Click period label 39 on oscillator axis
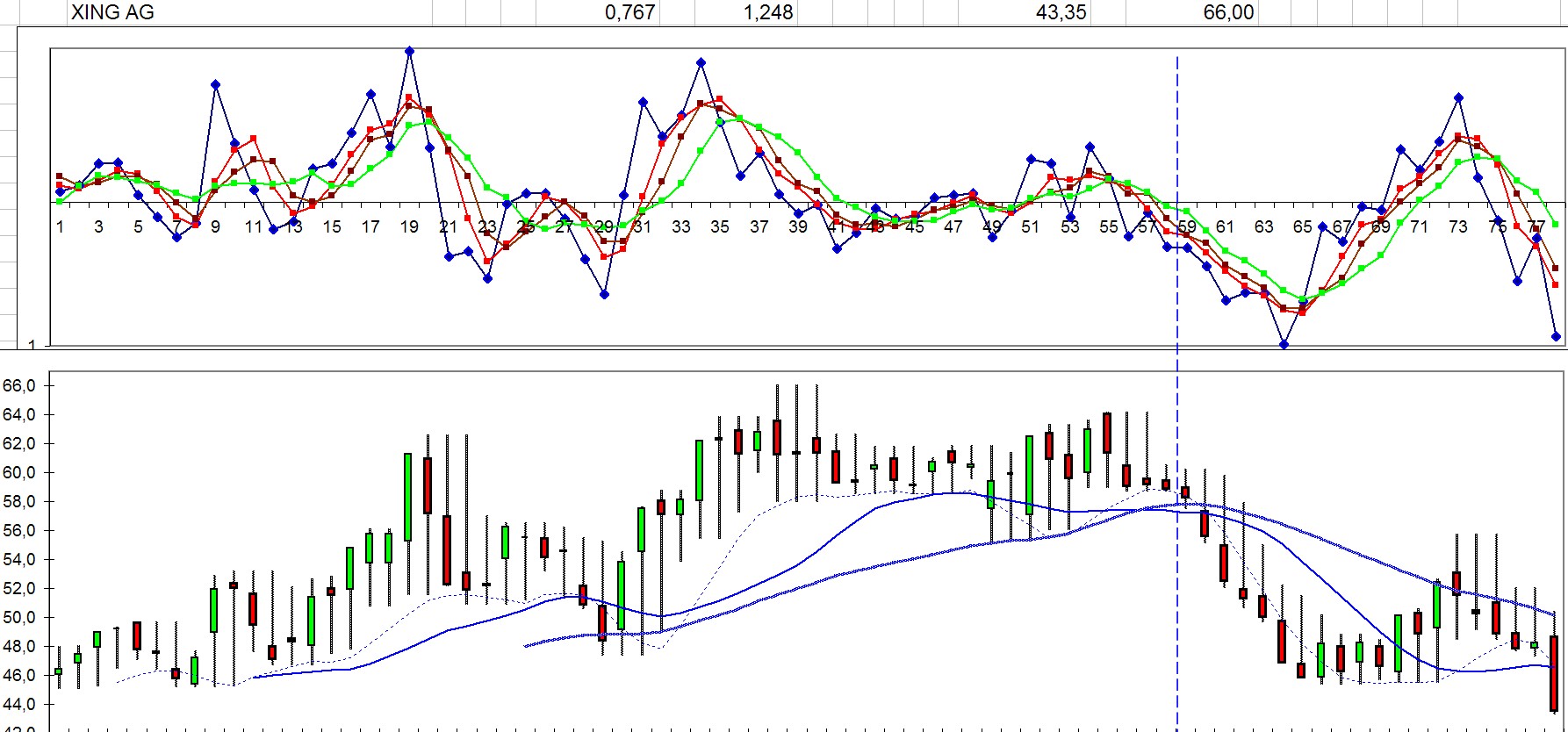Image resolution: width=1568 pixels, height=732 pixels. click(798, 226)
